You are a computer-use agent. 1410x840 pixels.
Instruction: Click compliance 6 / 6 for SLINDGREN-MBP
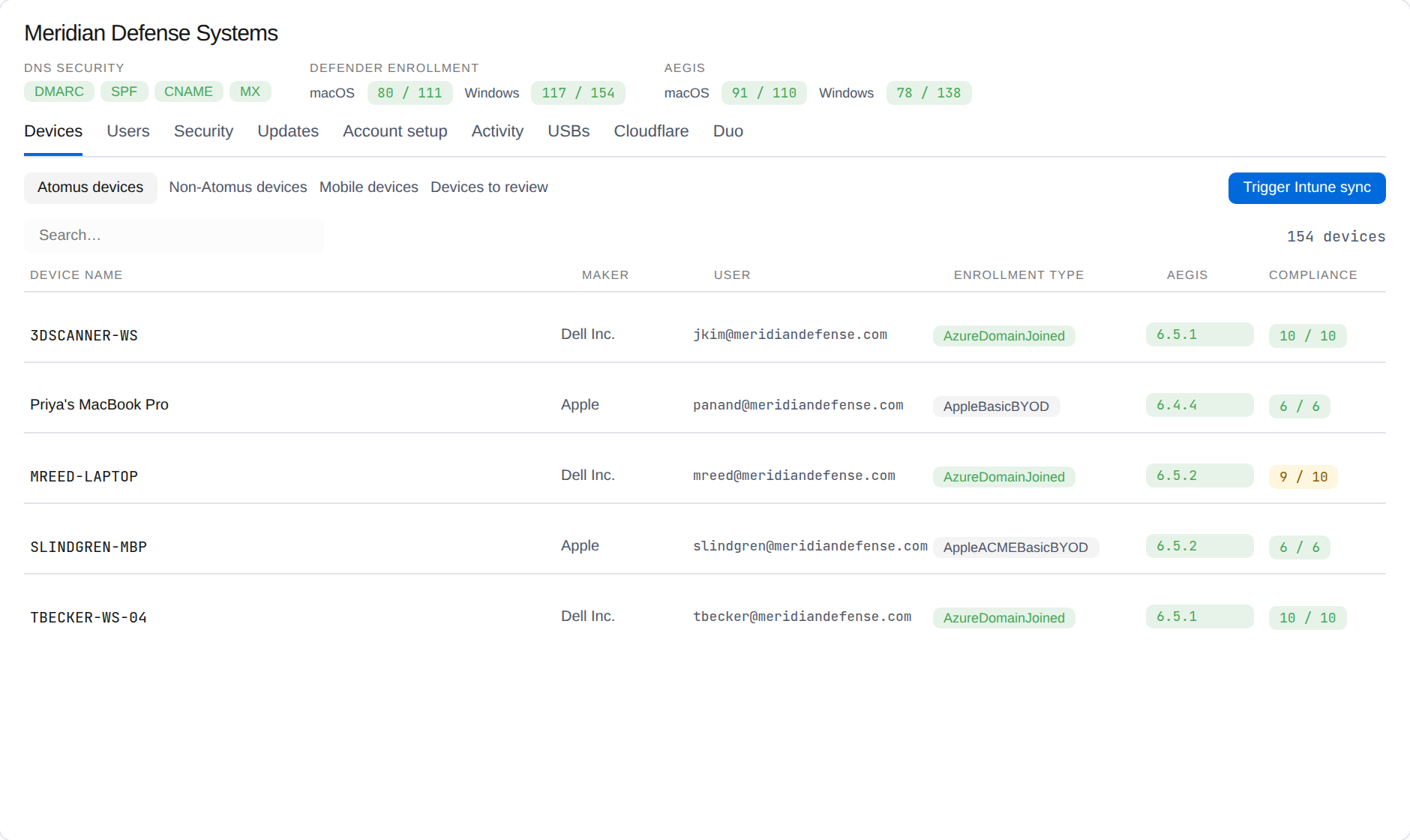point(1299,547)
